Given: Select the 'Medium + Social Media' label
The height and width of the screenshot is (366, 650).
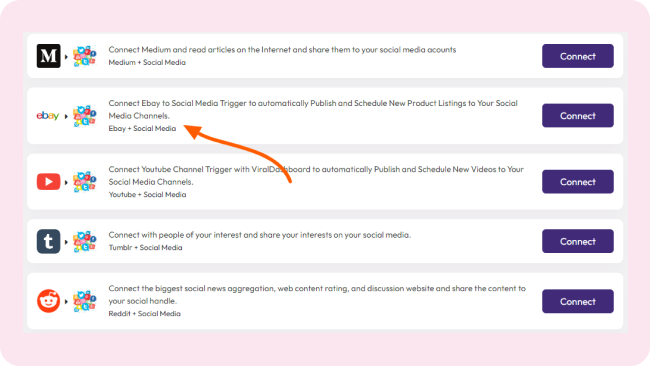Looking at the screenshot, I should (147, 63).
